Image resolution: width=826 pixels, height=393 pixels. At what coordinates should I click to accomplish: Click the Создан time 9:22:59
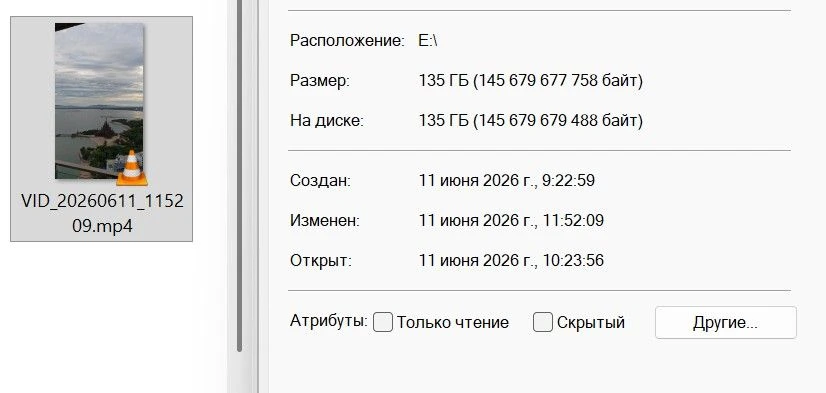pyautogui.click(x=567, y=181)
